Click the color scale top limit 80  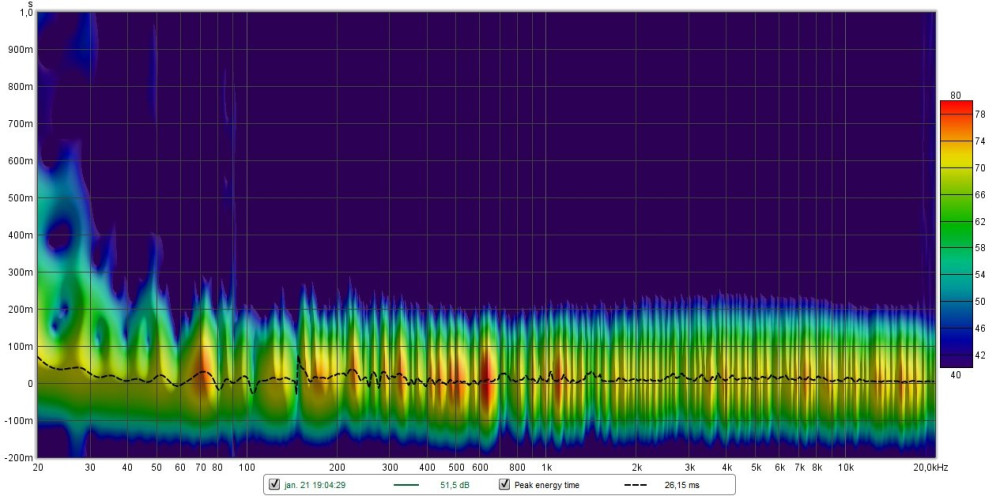[955, 95]
